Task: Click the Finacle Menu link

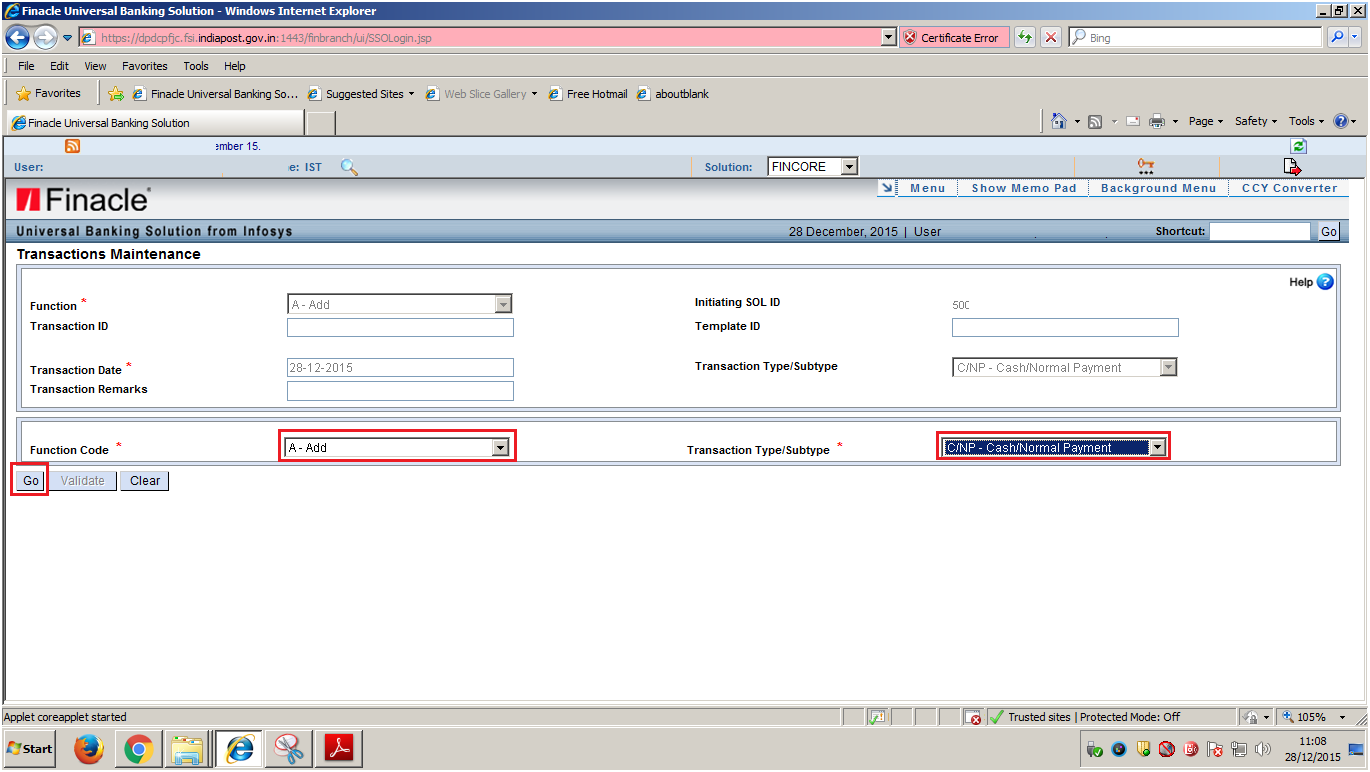Action: 927,188
